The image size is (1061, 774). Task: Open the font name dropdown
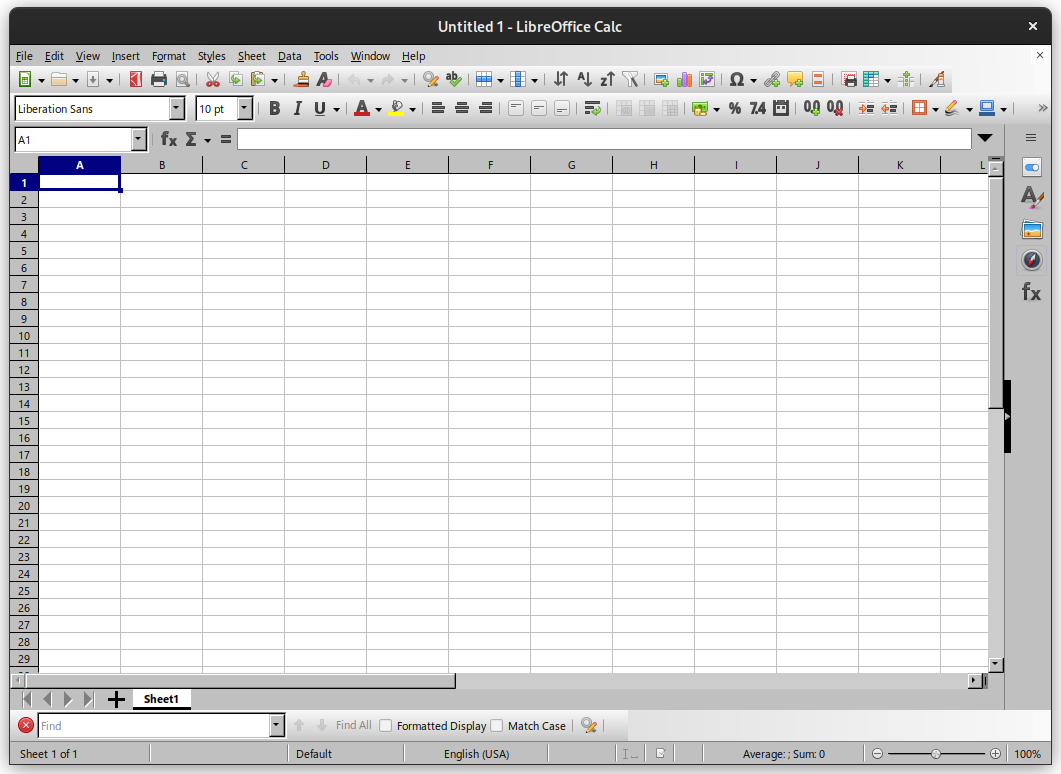click(x=176, y=108)
